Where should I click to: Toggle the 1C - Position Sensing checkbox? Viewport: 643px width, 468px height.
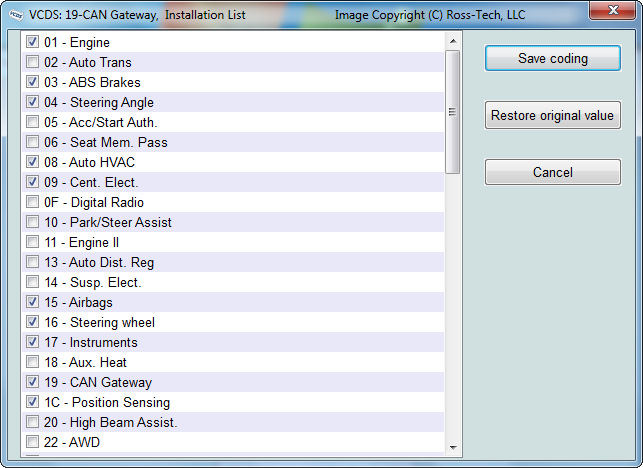tap(32, 402)
